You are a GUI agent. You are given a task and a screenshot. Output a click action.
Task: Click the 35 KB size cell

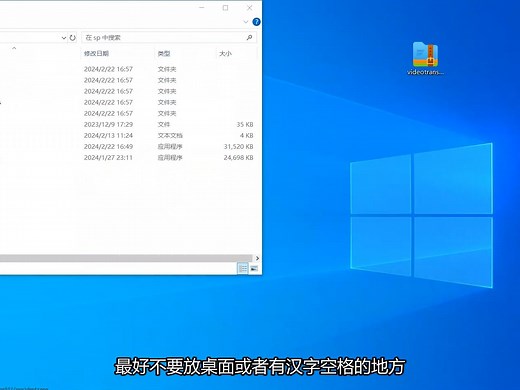click(245, 124)
